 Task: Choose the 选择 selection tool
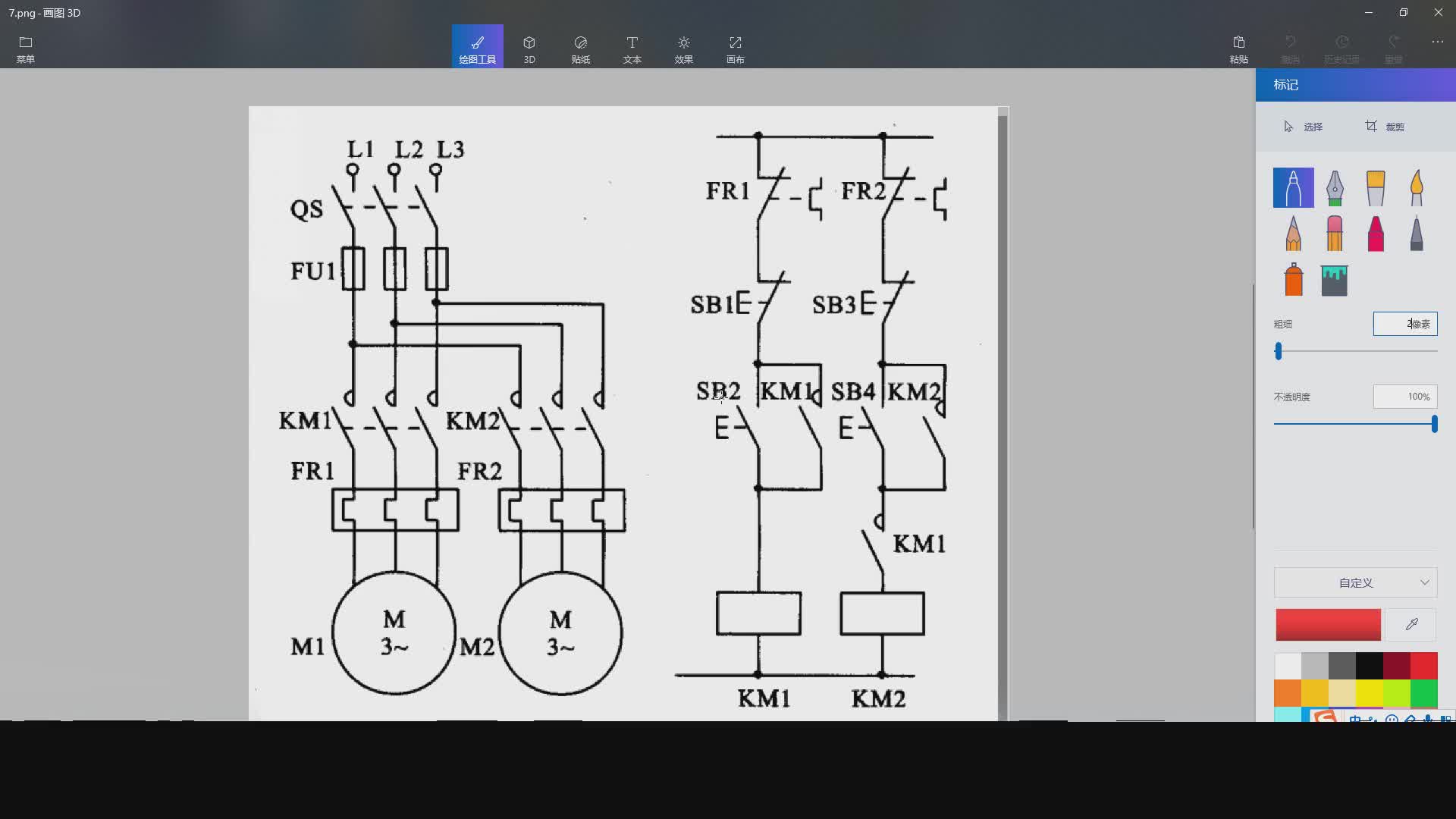[1304, 127]
